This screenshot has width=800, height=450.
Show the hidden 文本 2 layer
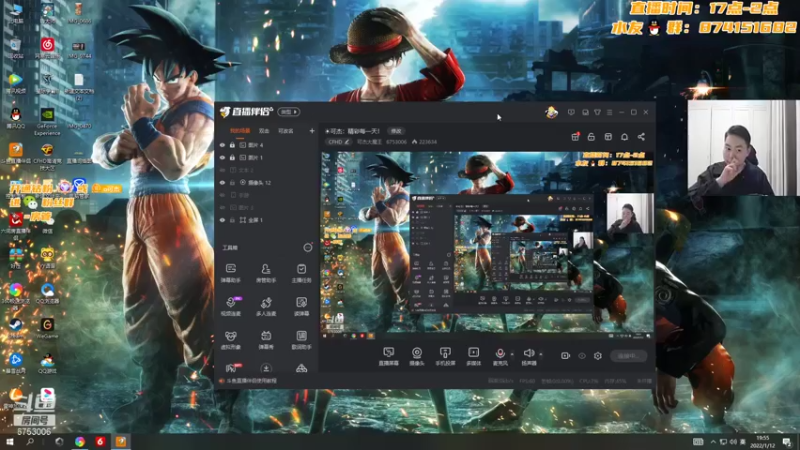coord(222,170)
